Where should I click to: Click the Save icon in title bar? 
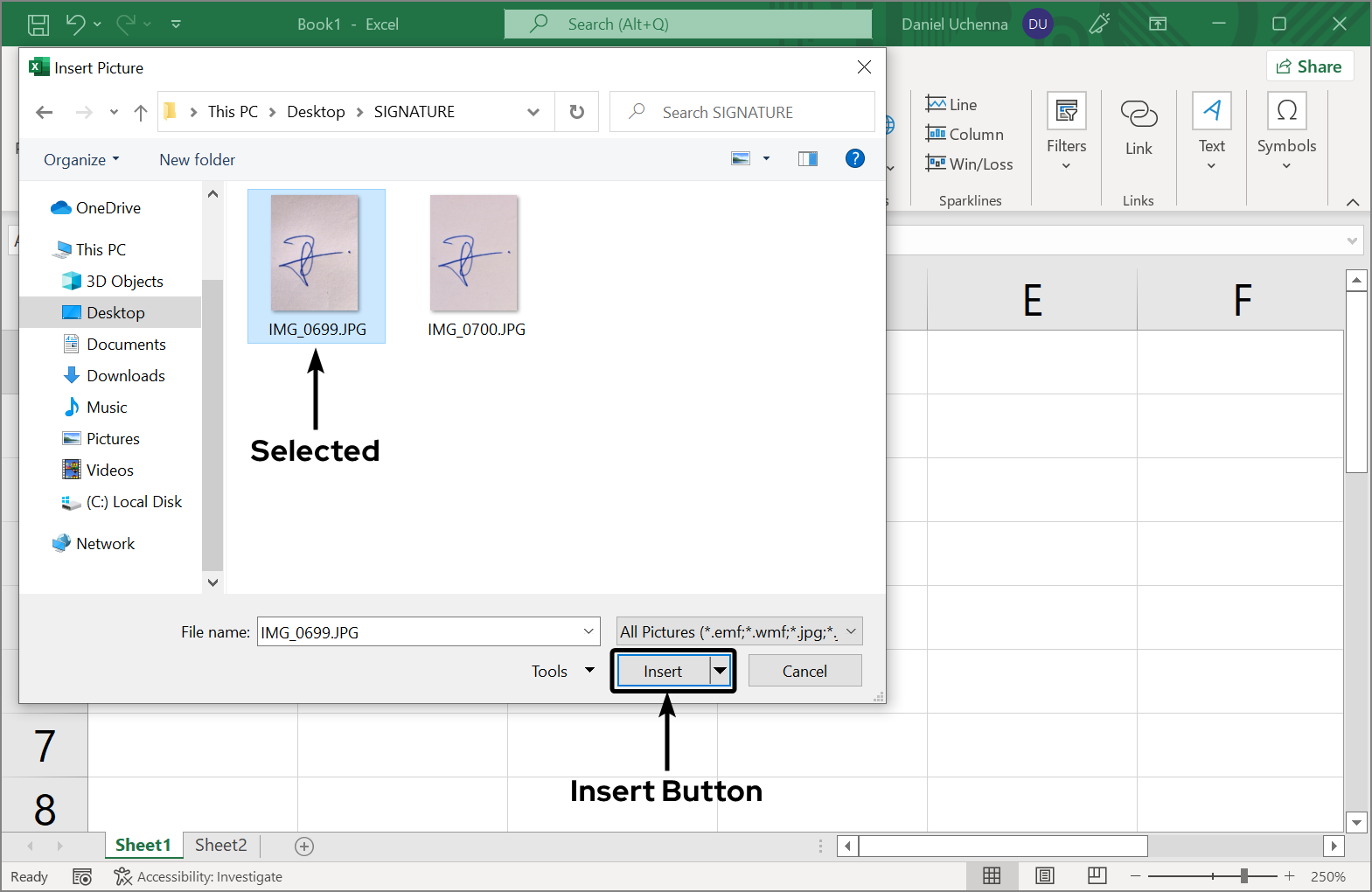[38, 24]
